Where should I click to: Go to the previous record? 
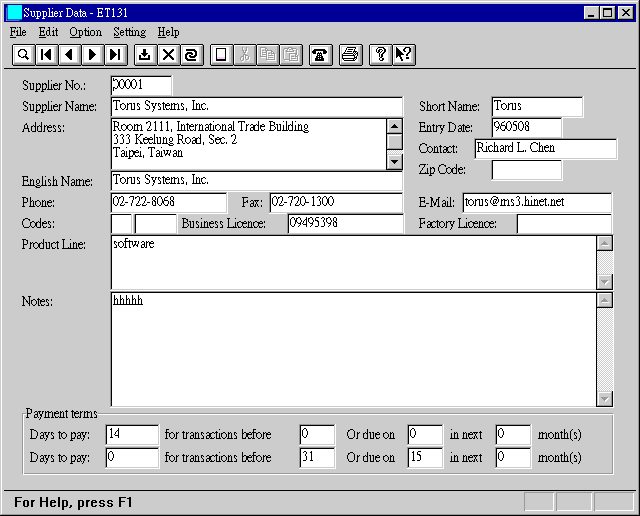click(70, 55)
